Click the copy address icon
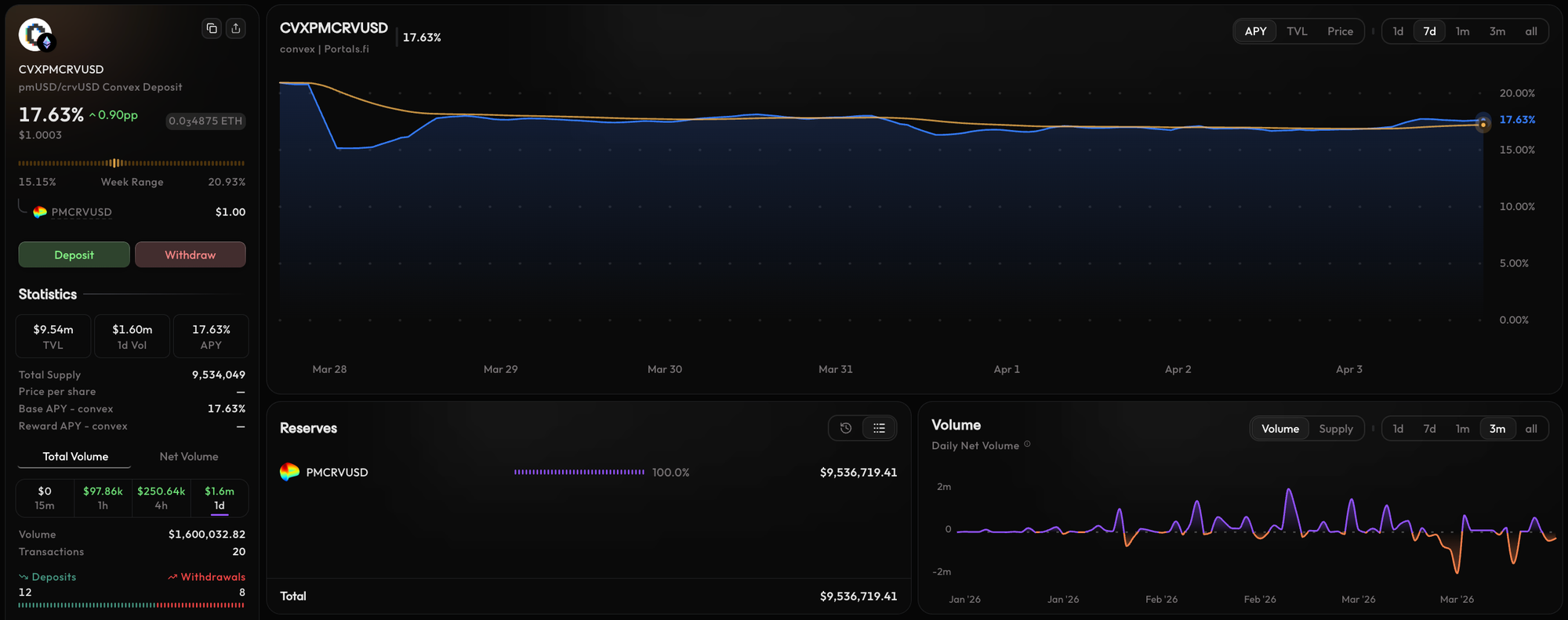Image resolution: width=1568 pixels, height=620 pixels. (x=212, y=29)
